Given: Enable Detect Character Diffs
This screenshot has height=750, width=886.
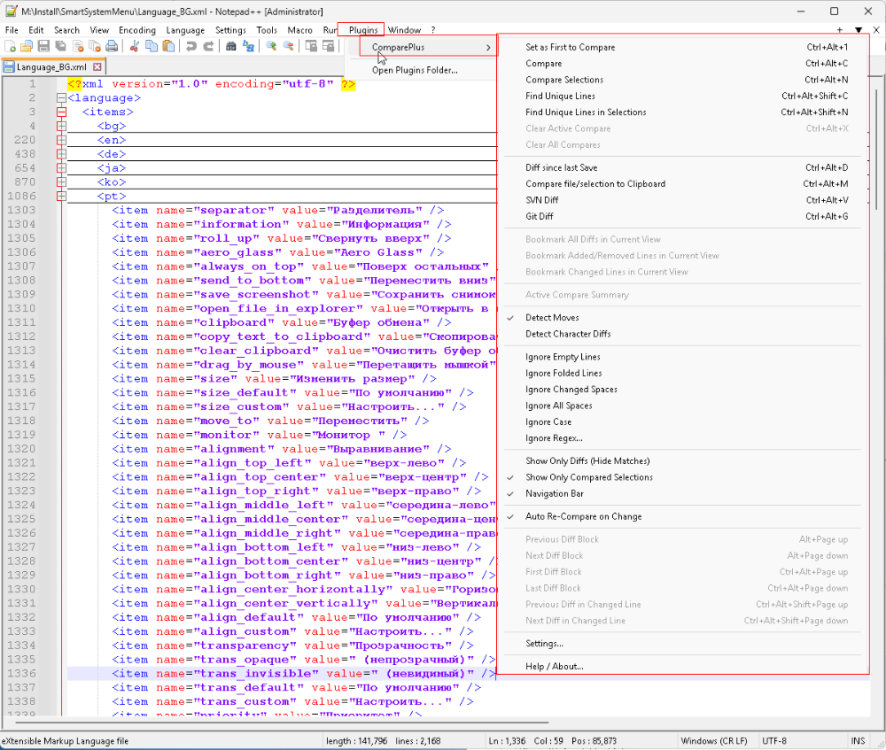Looking at the screenshot, I should coord(682,334).
